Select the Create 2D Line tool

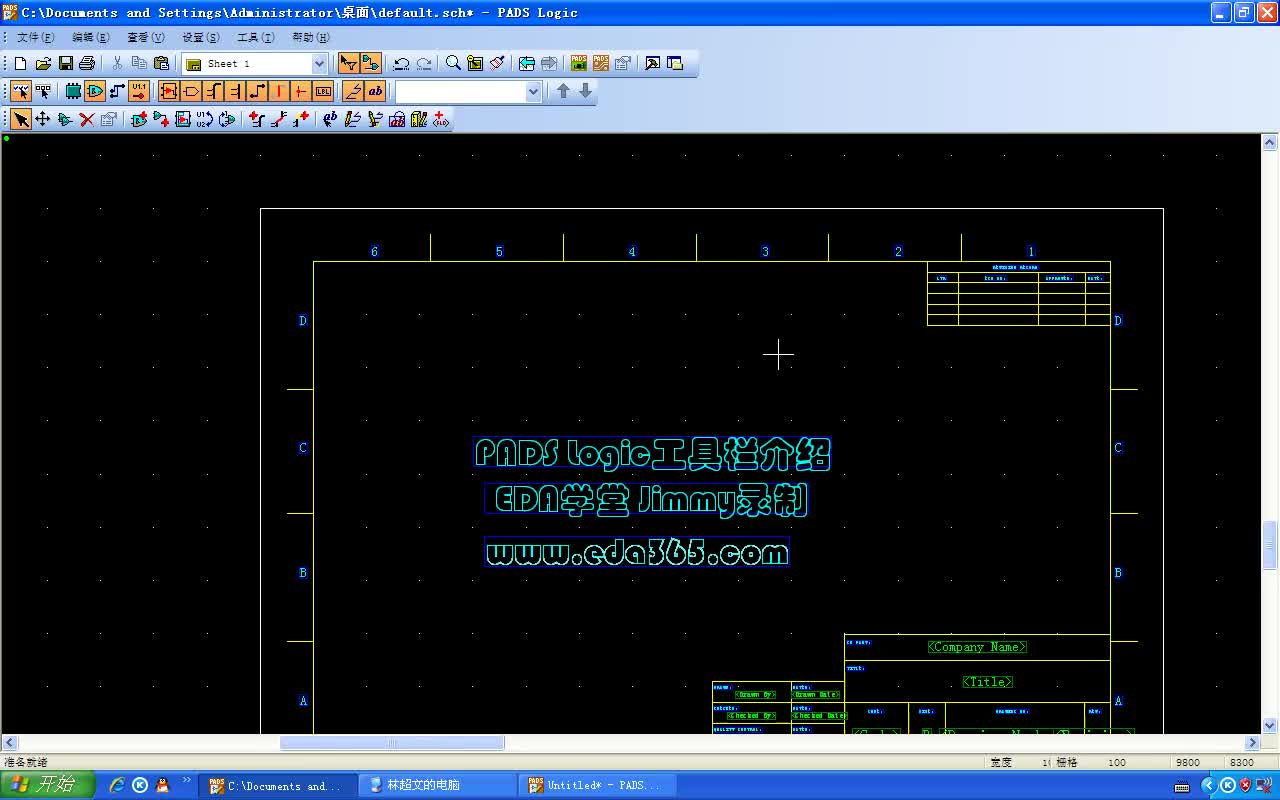click(x=353, y=119)
